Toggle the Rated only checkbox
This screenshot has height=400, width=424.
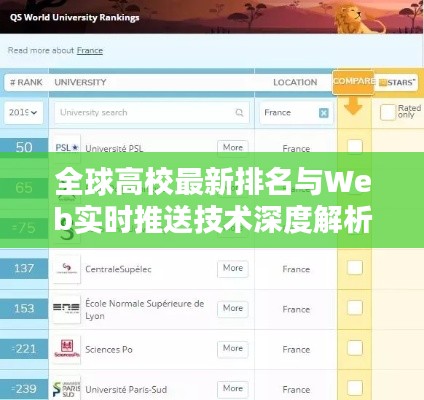pyautogui.click(x=387, y=112)
